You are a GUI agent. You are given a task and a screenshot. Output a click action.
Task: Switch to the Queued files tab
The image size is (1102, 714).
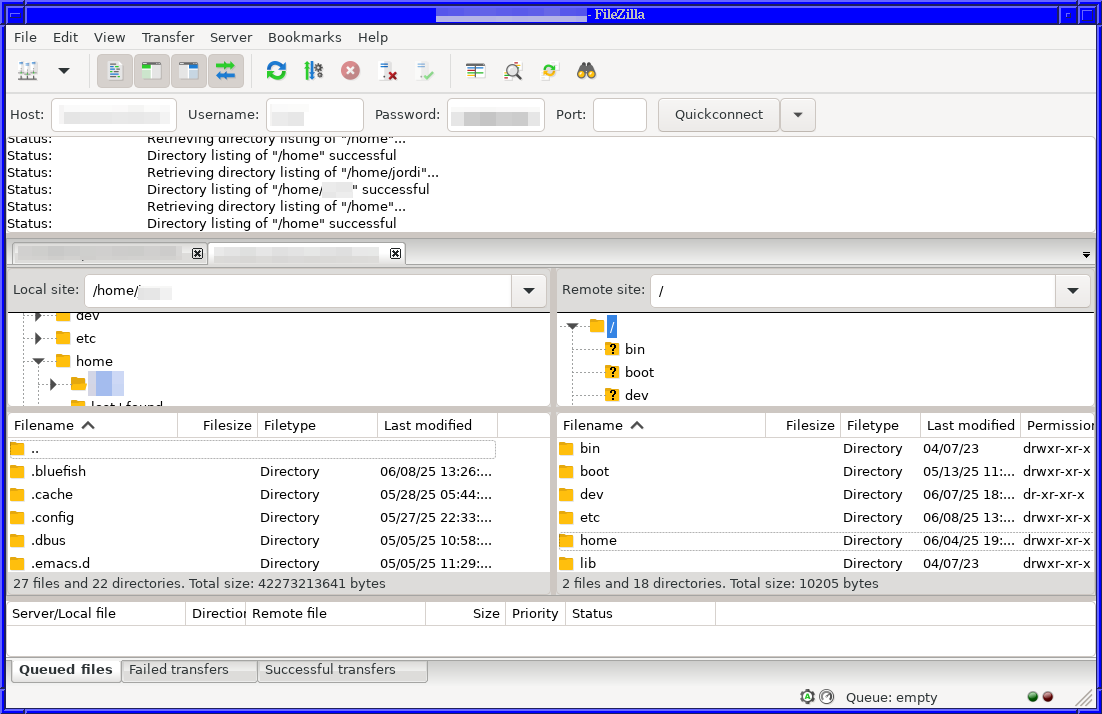click(x=66, y=670)
